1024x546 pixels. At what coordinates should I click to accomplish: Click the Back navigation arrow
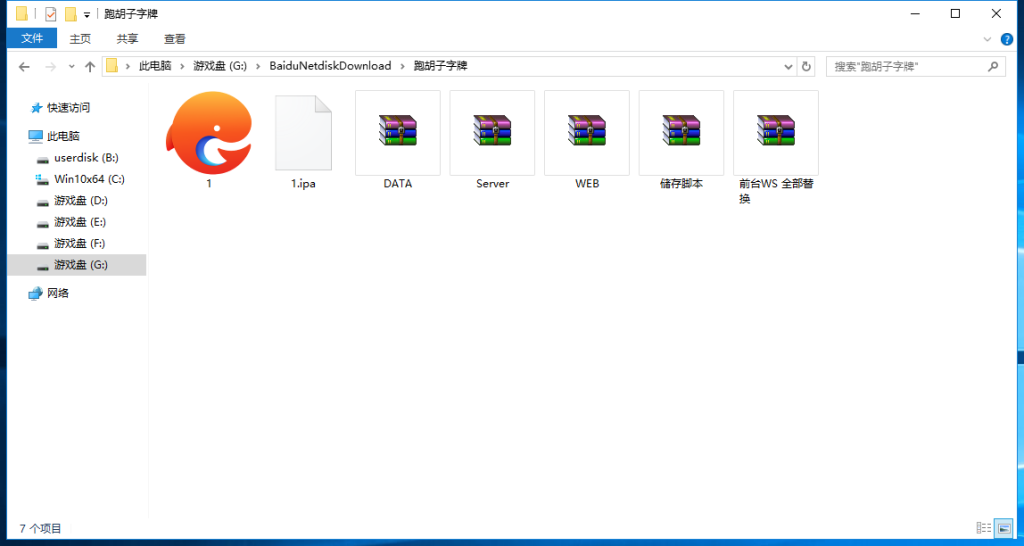24,67
